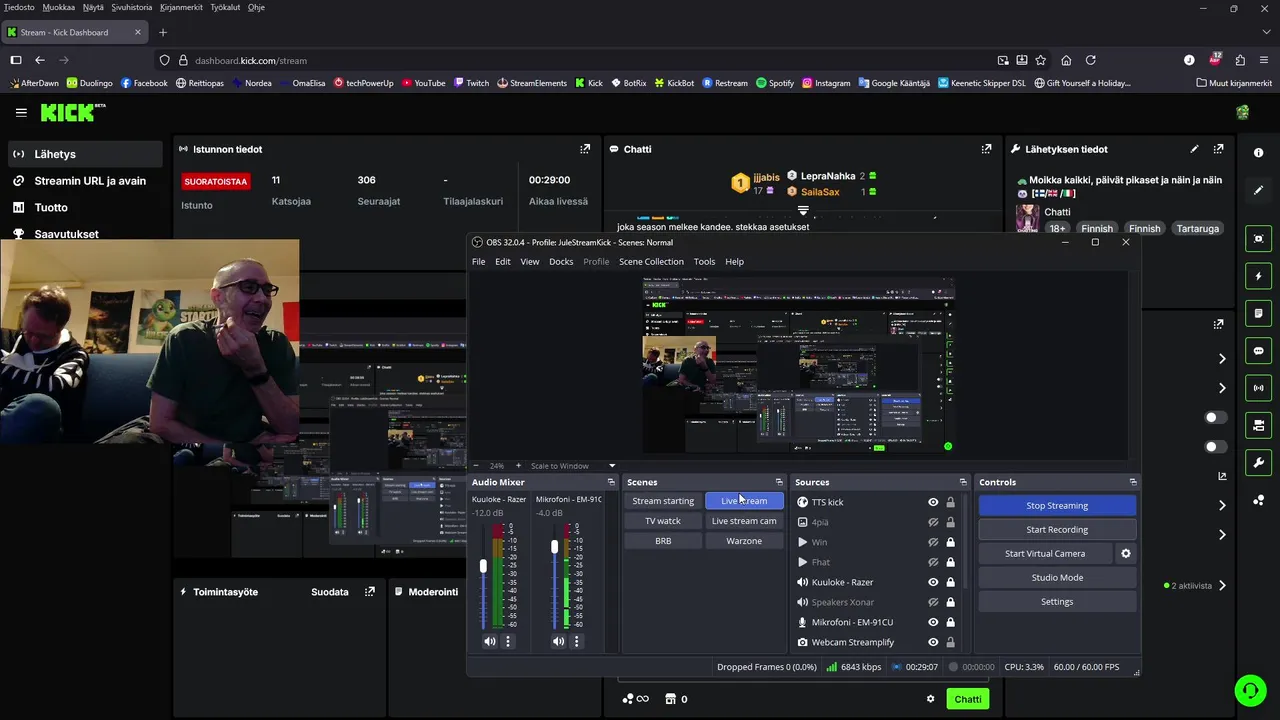Viewport: 1280px width, 720px height.
Task: Pop out the Chatti panel
Action: (x=987, y=149)
